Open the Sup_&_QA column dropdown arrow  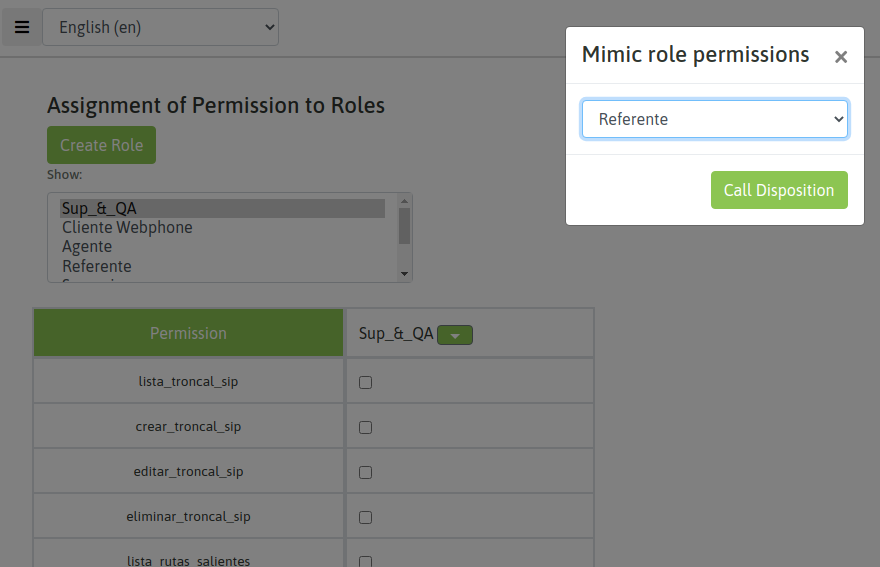coord(455,335)
